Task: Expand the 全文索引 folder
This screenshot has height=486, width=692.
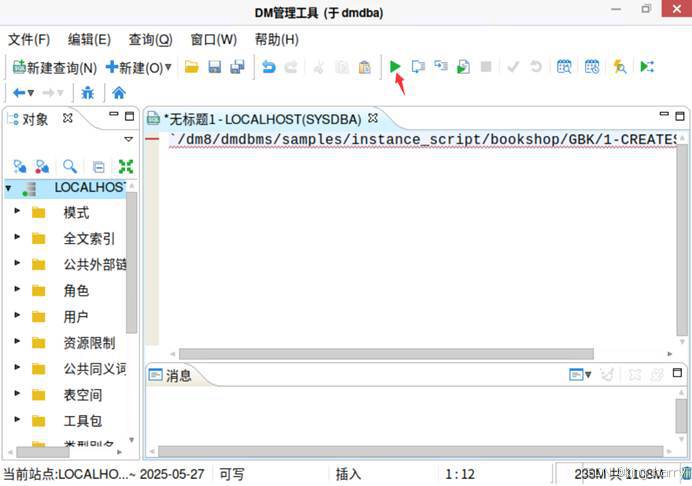Action: tap(17, 237)
